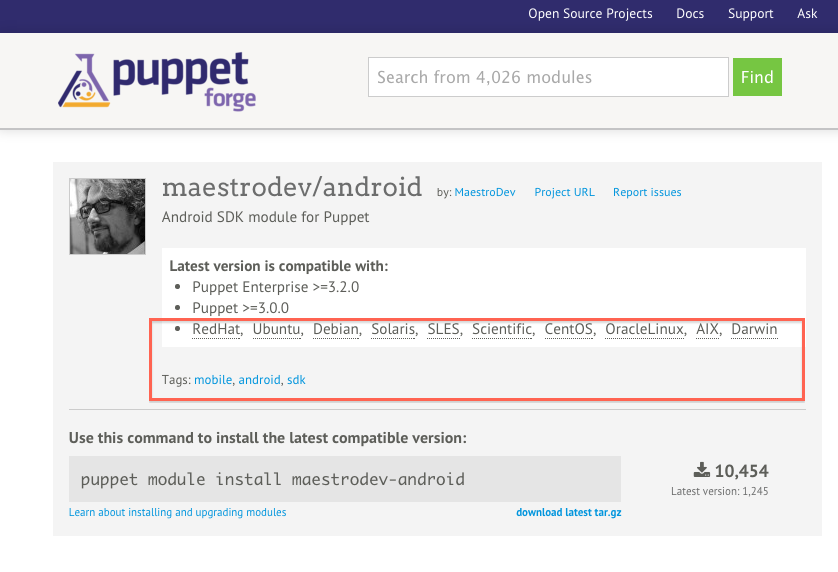Click the Latest version: 1,245 text
The width and height of the screenshot is (838, 572).
point(719,491)
